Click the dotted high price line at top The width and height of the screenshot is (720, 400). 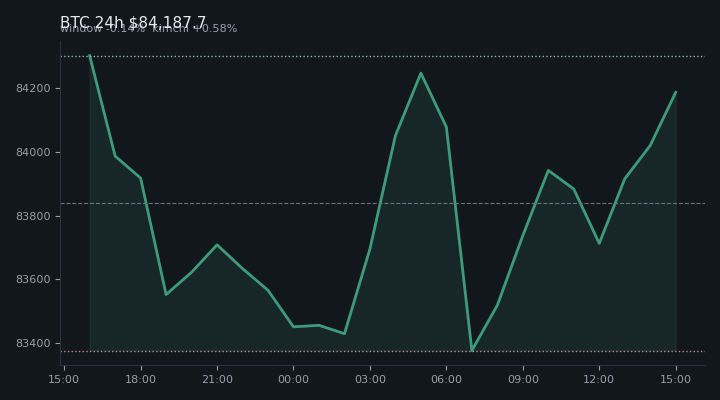(383, 56)
